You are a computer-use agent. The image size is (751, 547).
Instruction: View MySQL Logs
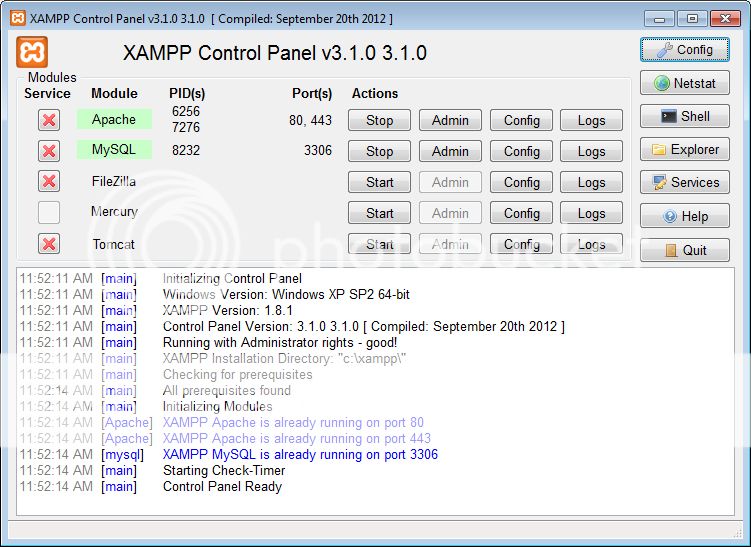coord(592,151)
